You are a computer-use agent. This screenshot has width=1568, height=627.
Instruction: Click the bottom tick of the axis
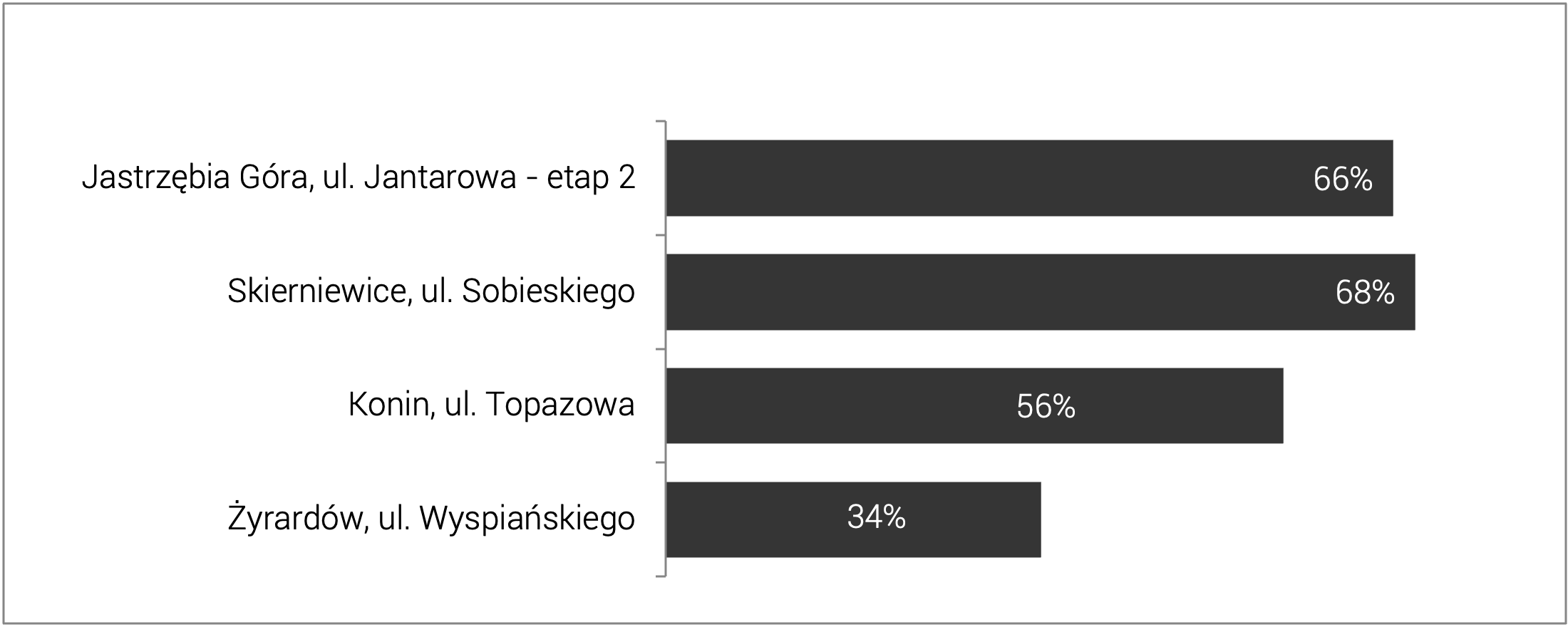661,576
